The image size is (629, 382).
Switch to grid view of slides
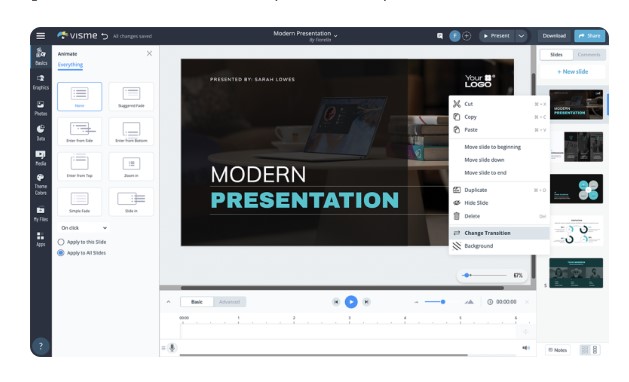point(585,350)
